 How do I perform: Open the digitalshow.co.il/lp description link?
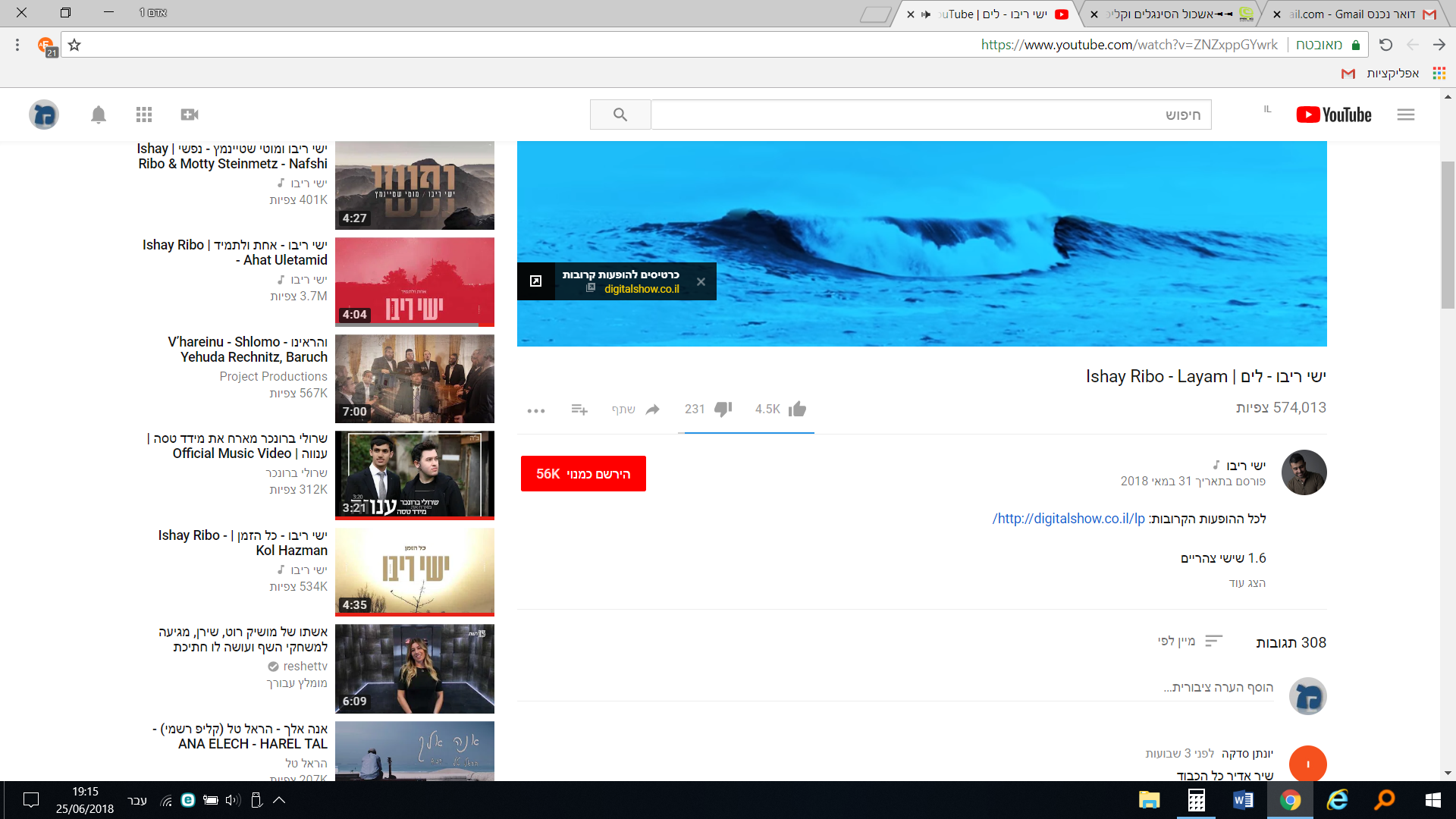[1069, 519]
